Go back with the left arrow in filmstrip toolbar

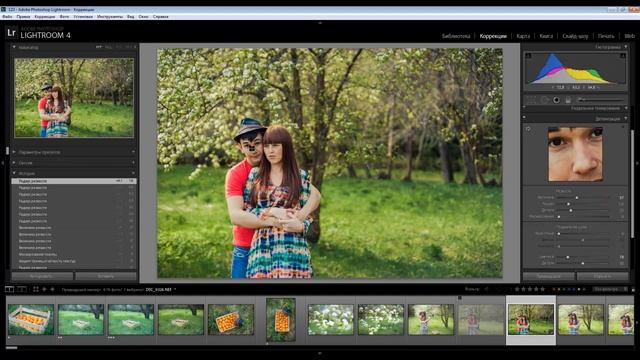44,289
